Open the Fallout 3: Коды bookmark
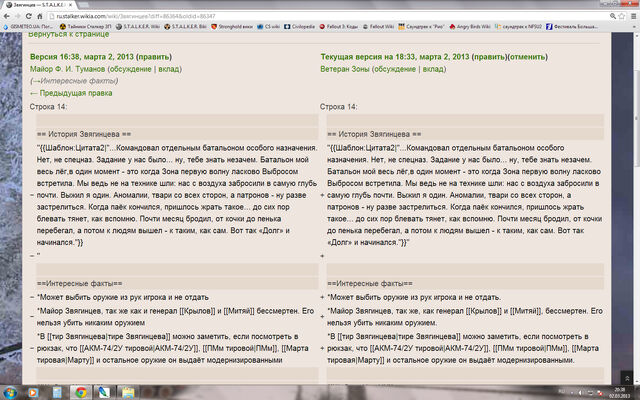The width and height of the screenshot is (640, 400). point(338,27)
